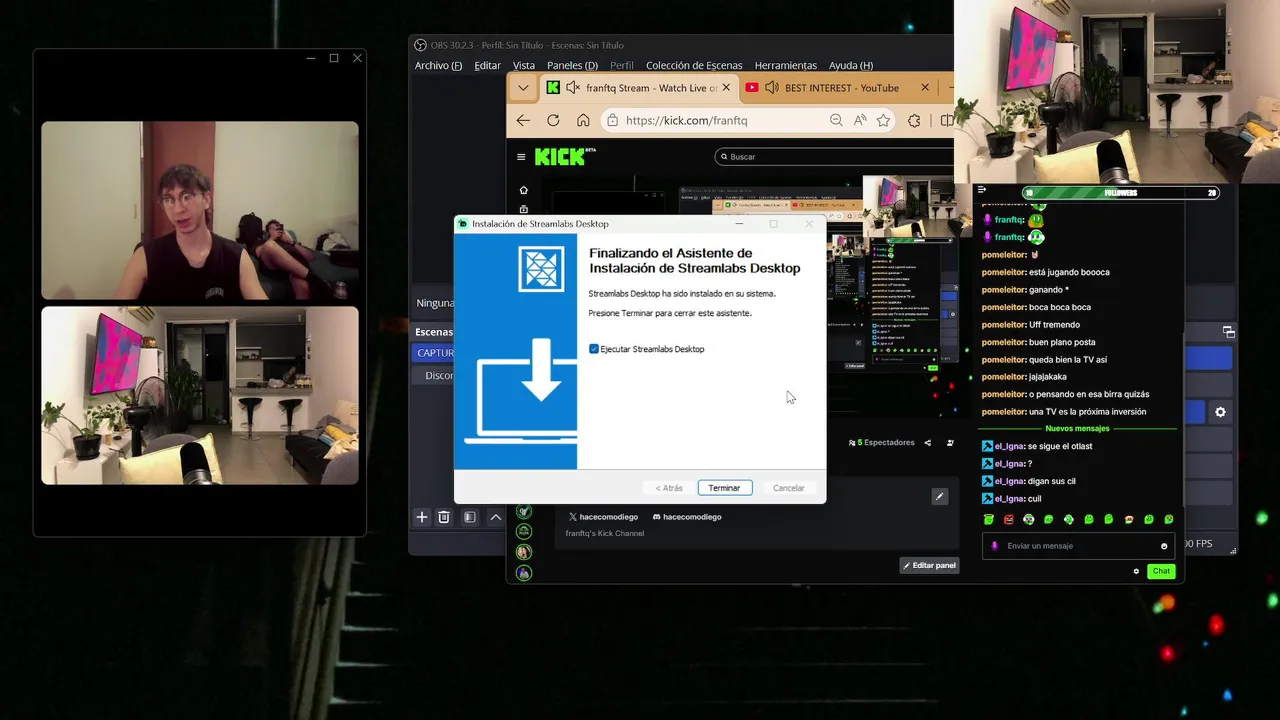Click the Kick logo
The width and height of the screenshot is (1280, 720).
pos(564,157)
